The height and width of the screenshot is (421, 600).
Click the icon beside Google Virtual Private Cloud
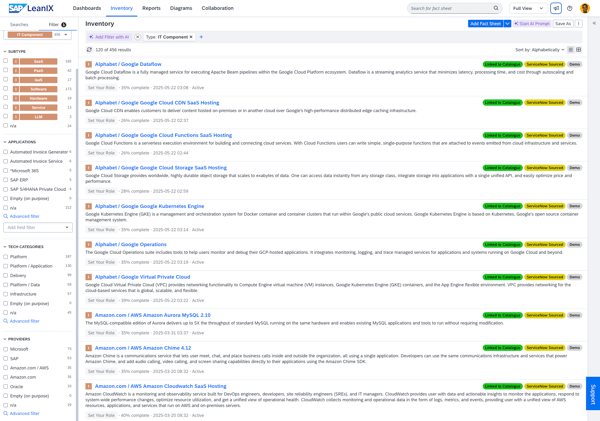click(x=88, y=277)
